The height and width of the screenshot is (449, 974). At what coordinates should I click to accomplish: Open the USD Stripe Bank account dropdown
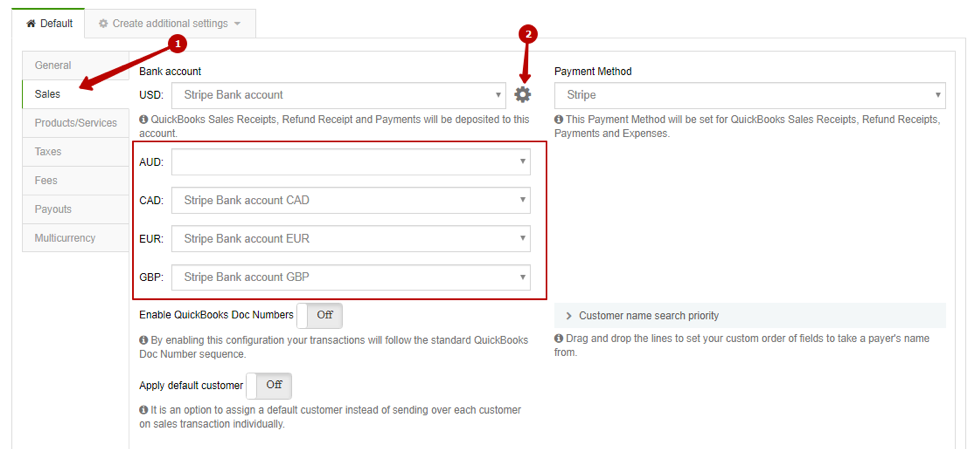coord(339,95)
